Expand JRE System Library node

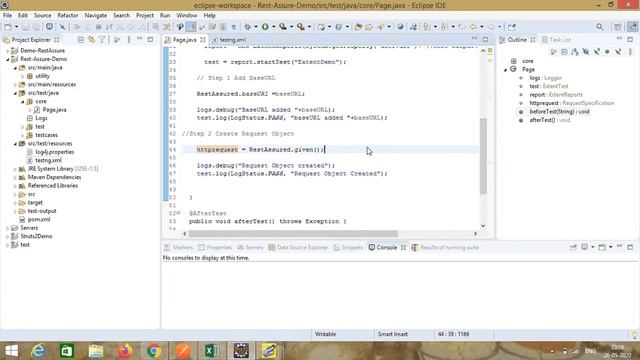tap(15, 169)
